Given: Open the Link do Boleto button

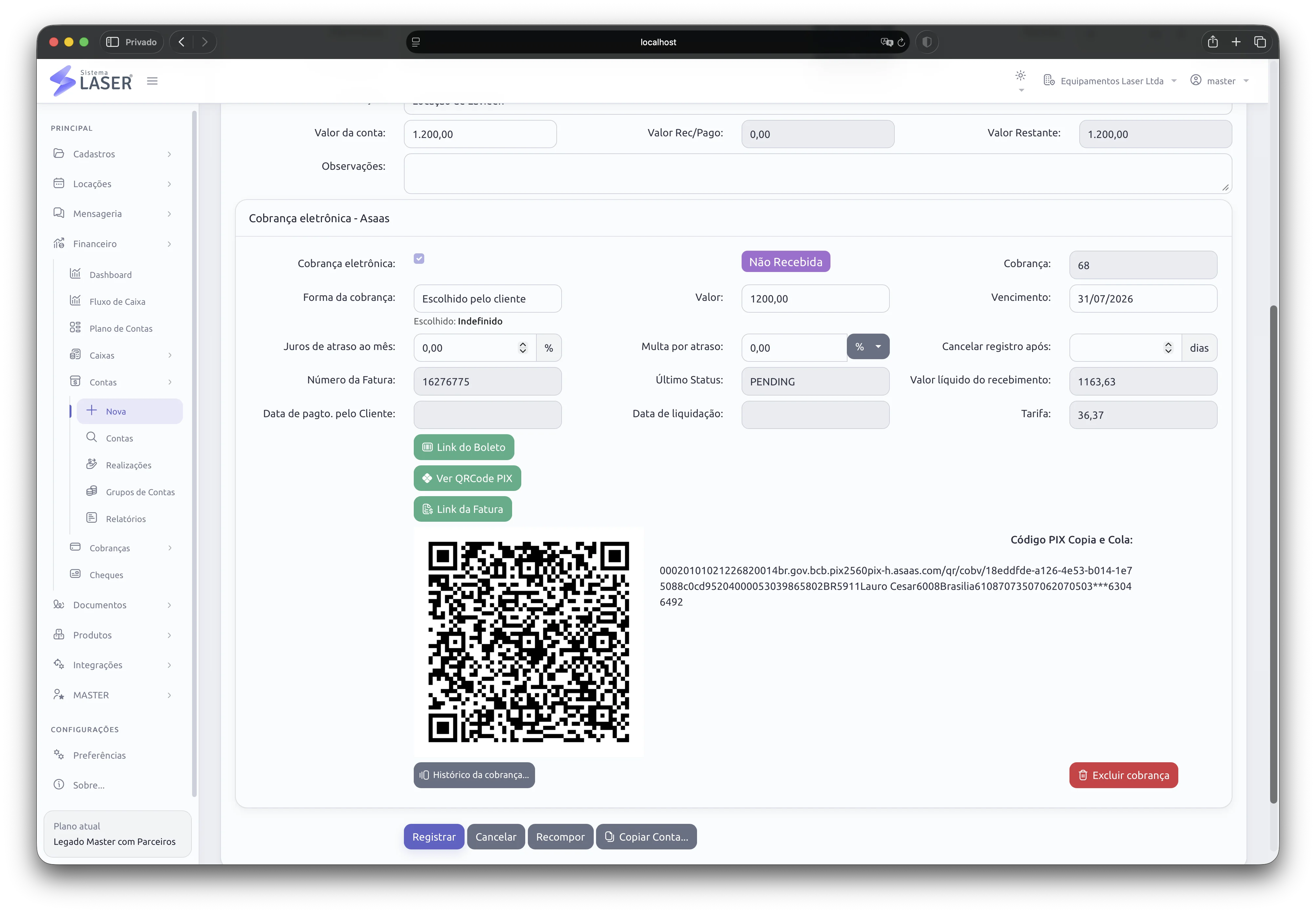Looking at the screenshot, I should 464,447.
